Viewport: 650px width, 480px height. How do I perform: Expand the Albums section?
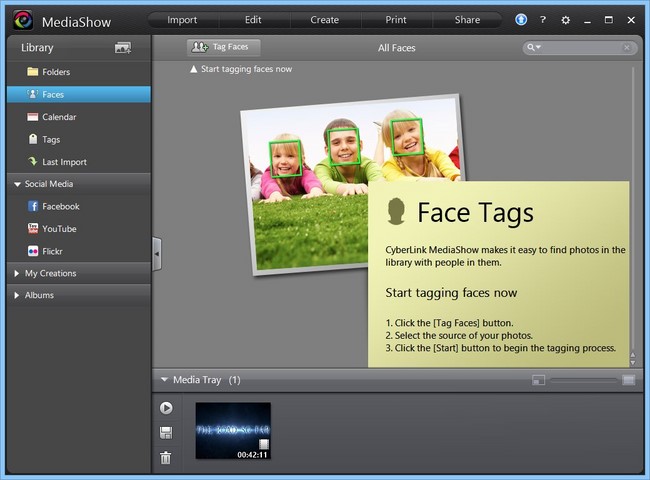tap(17, 295)
